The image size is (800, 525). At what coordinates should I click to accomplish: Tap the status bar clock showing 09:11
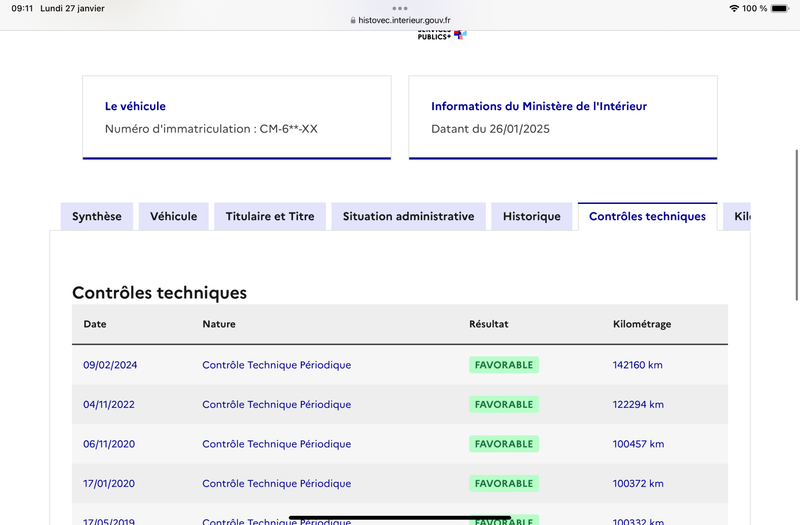click(x=22, y=8)
